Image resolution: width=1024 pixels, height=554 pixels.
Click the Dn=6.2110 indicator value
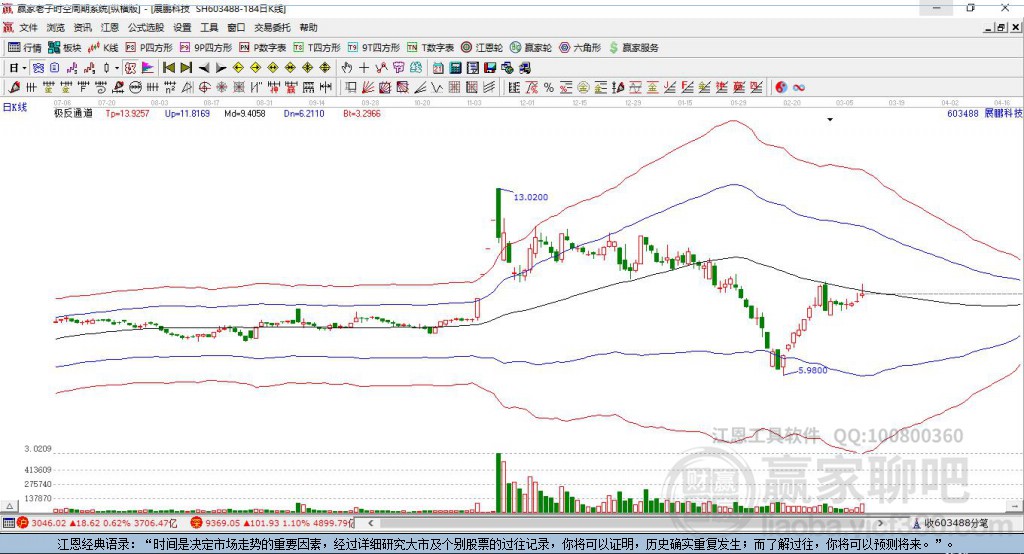(x=304, y=113)
